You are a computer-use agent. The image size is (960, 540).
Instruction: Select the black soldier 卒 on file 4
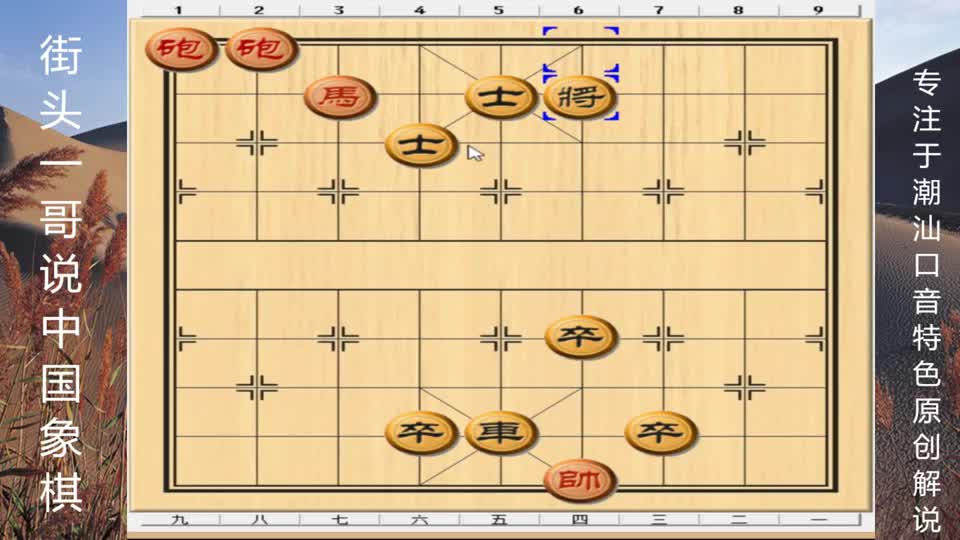pyautogui.click(x=421, y=433)
